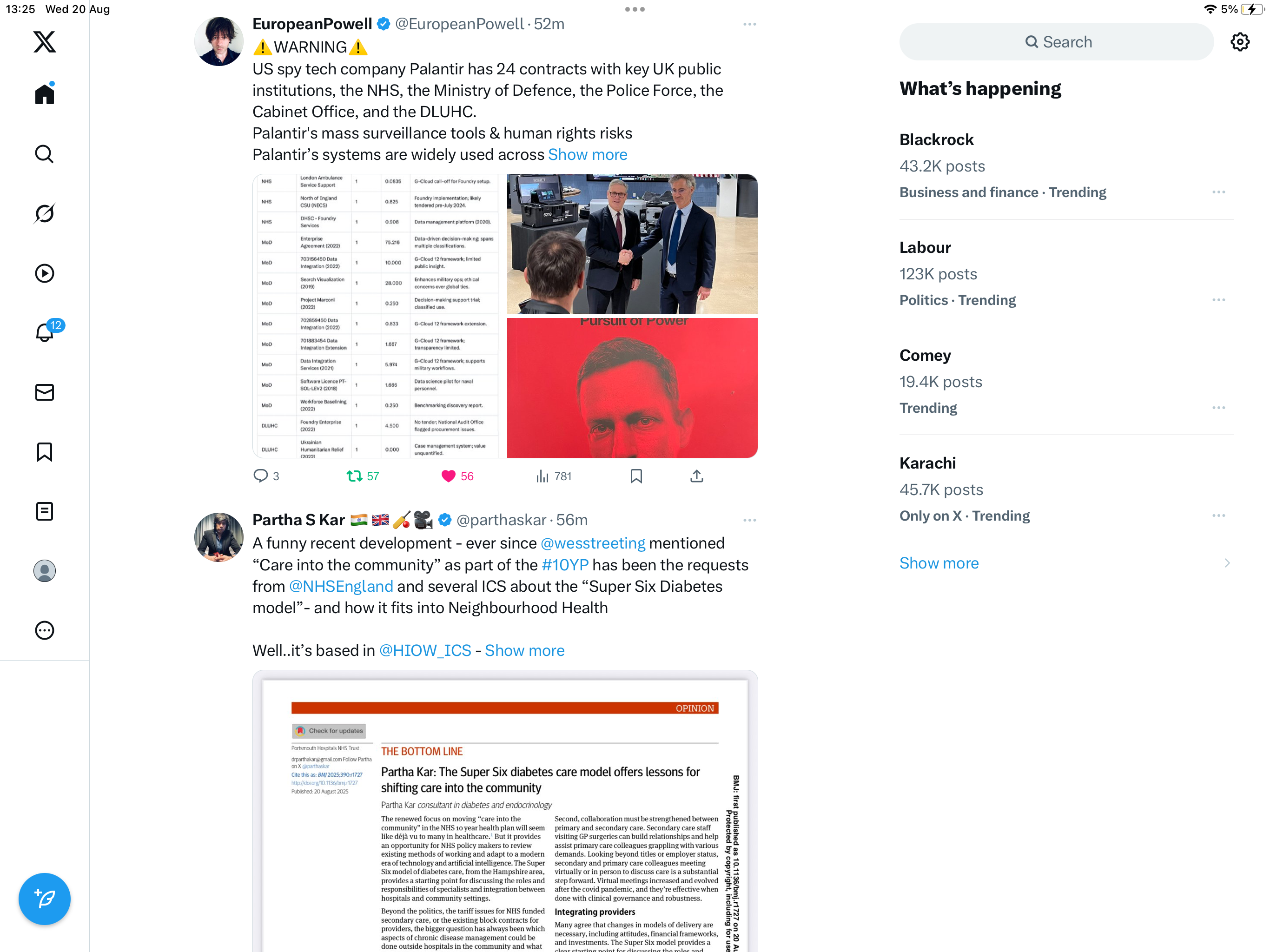Open the red portrait image thumbnail
Viewport: 1270px width, 952px height.
tap(632, 388)
